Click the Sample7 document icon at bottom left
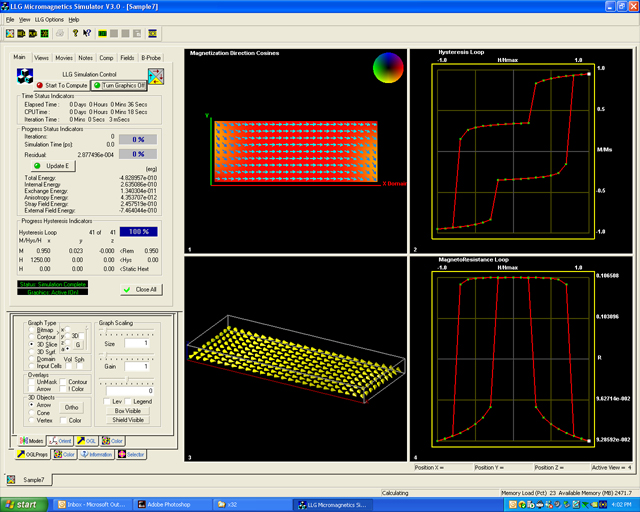The image size is (640, 512). pos(11,479)
